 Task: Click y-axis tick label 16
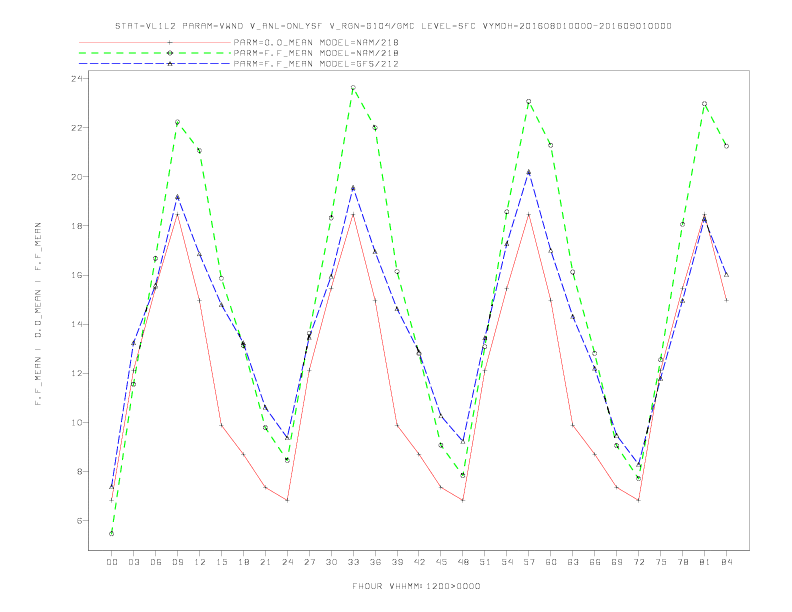76,275
